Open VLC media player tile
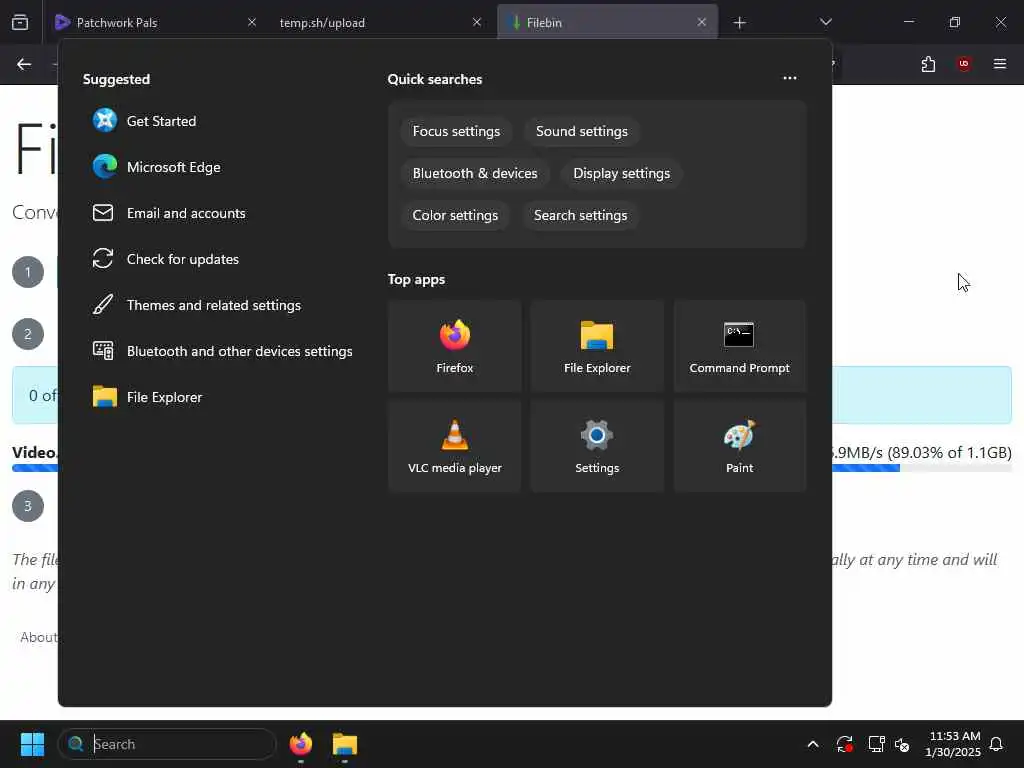 (455, 446)
